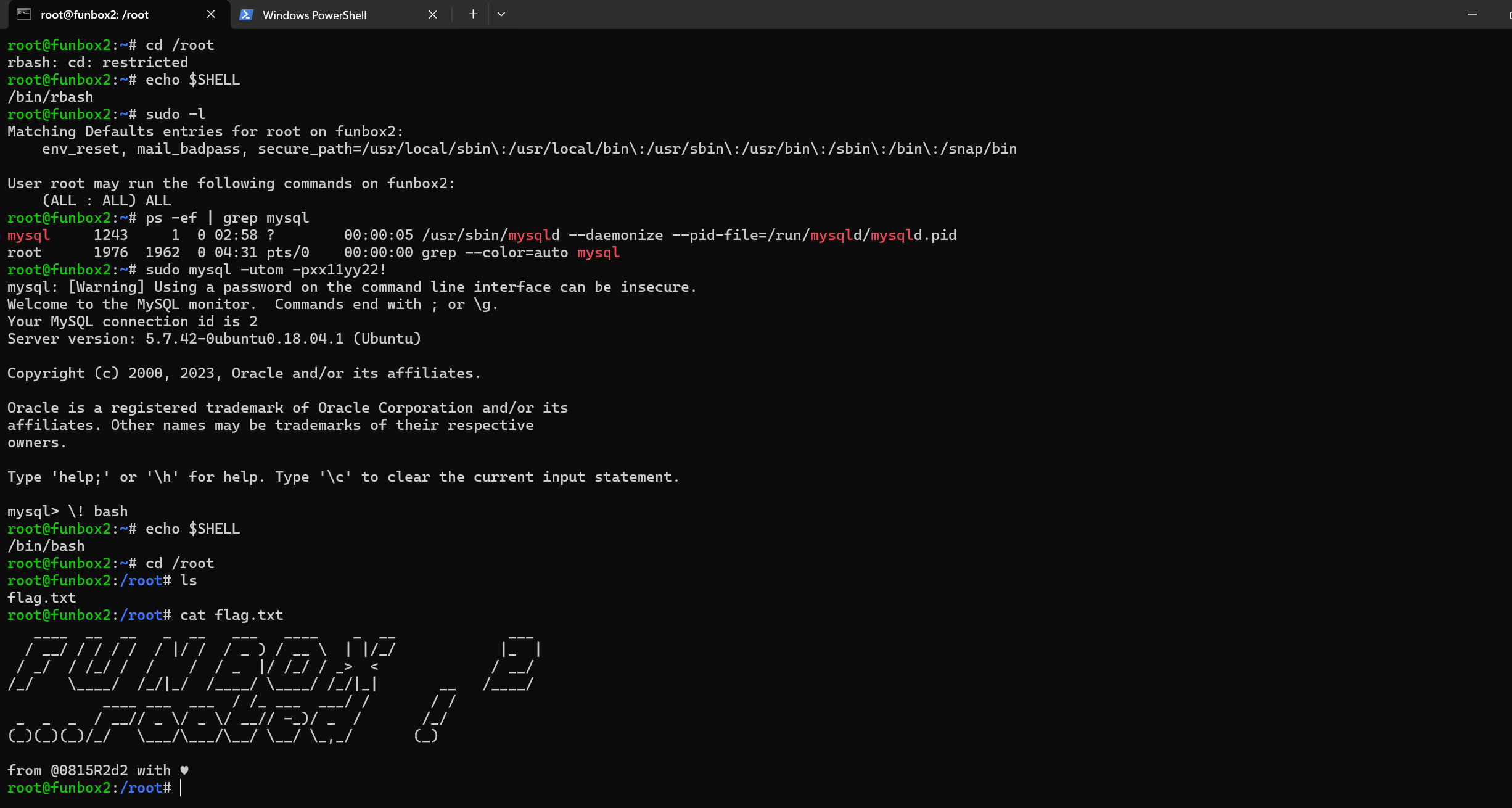Close the Windows PowerShell tab

click(433, 15)
